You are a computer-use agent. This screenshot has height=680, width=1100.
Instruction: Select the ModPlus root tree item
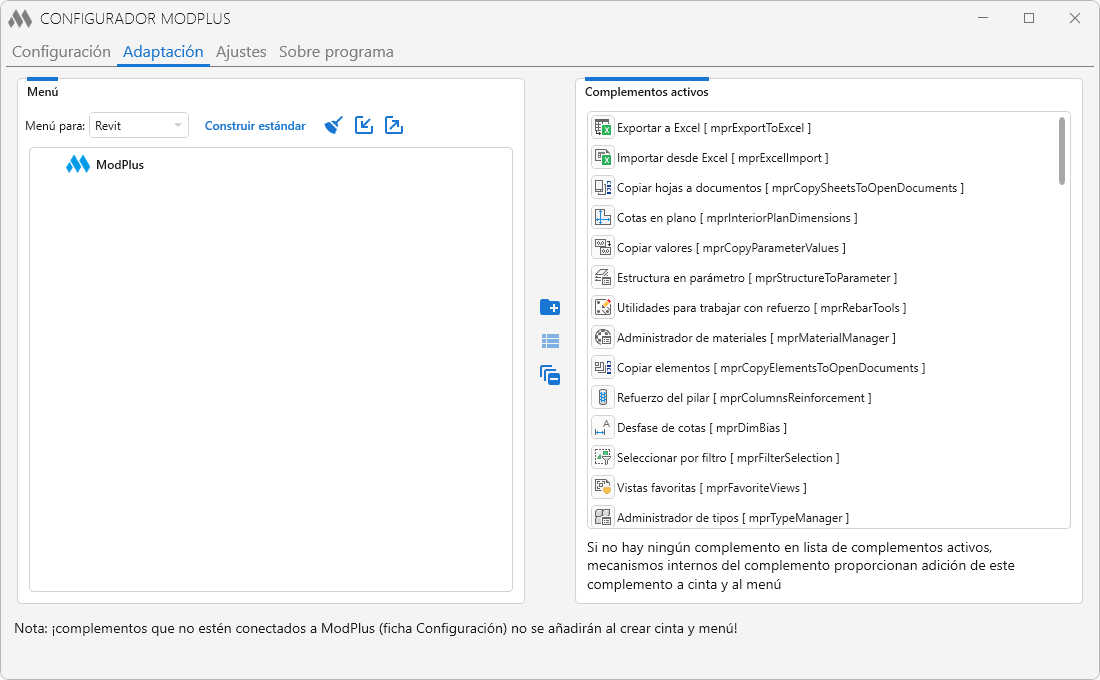105,164
